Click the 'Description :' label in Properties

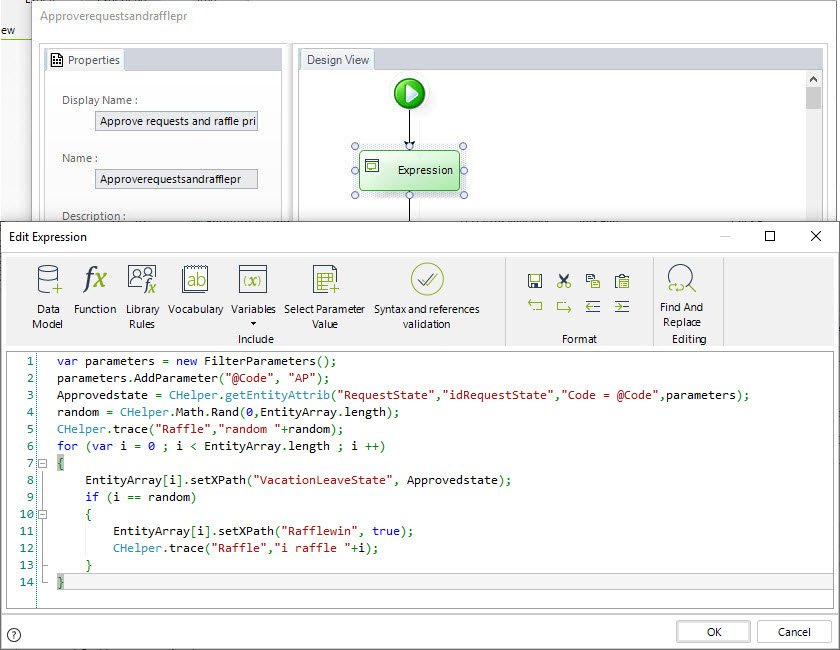pyautogui.click(x=94, y=216)
